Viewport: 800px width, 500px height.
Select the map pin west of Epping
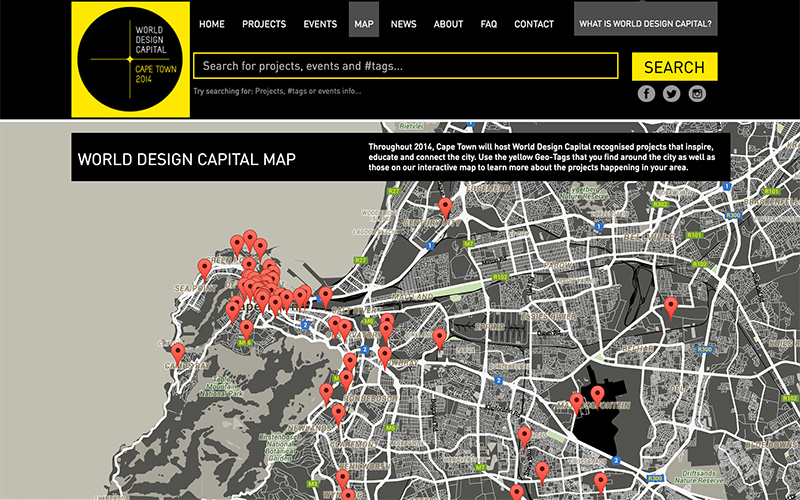click(x=439, y=340)
